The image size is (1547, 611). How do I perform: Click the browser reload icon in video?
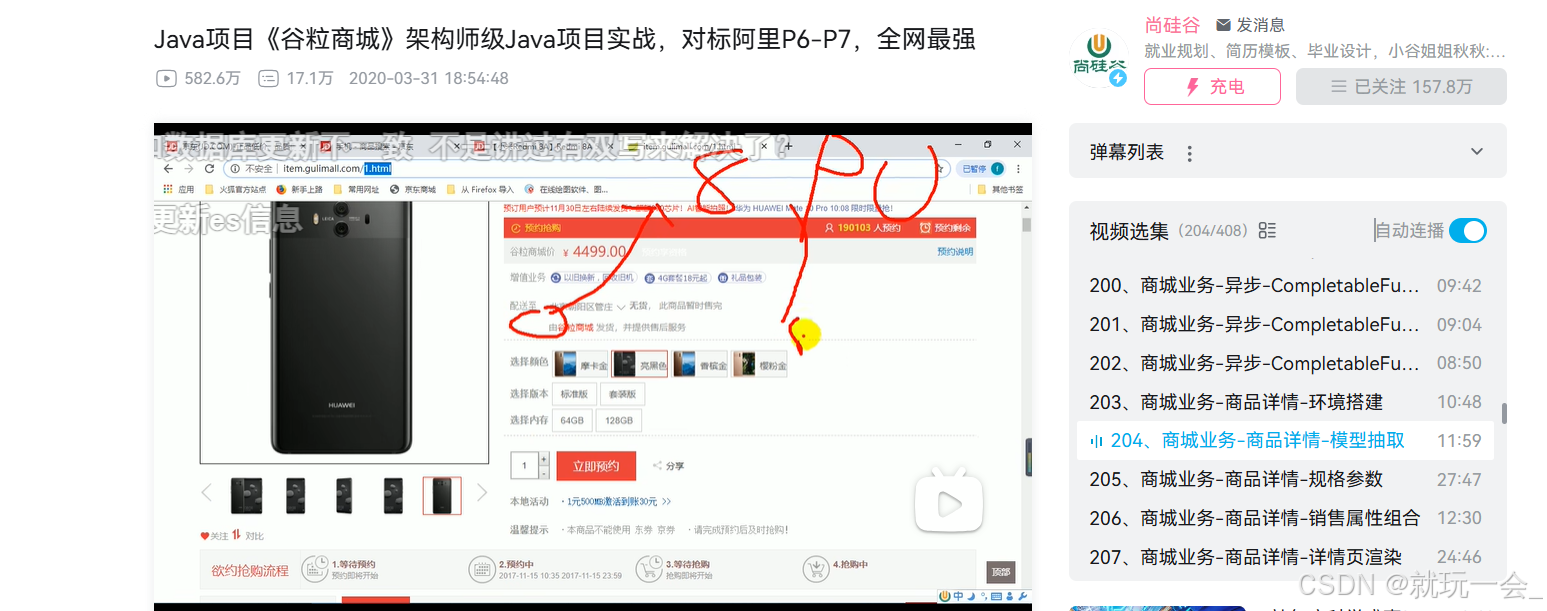pyautogui.click(x=209, y=168)
